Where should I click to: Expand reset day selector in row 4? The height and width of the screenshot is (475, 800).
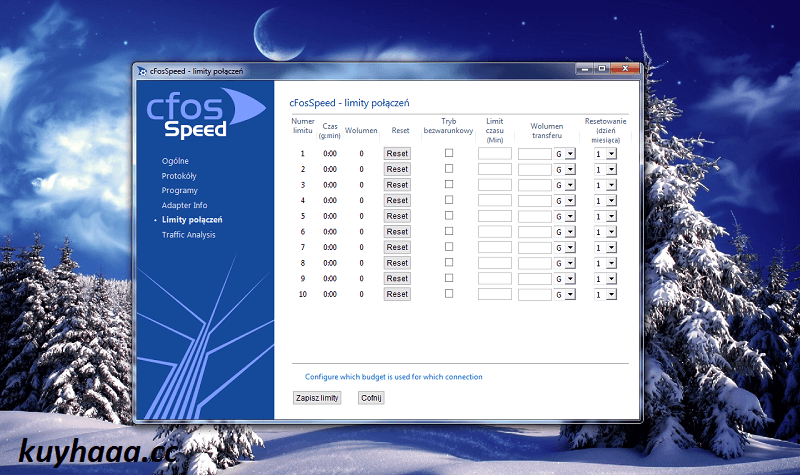pos(606,201)
